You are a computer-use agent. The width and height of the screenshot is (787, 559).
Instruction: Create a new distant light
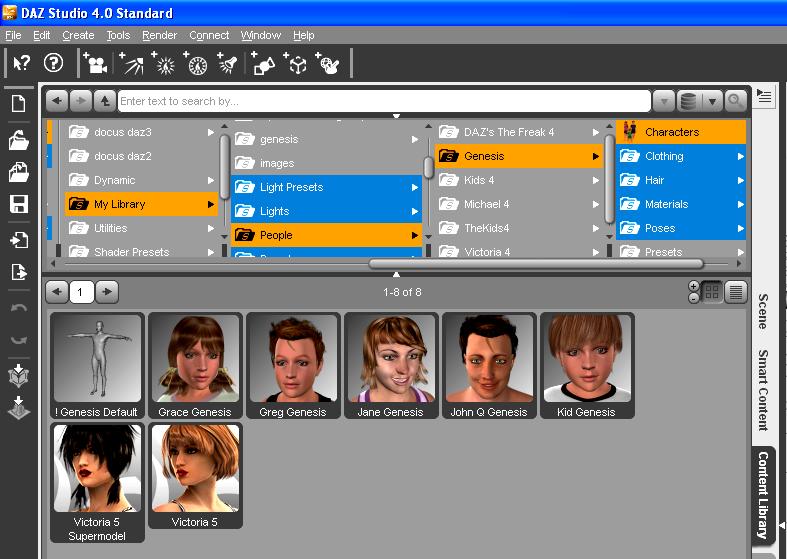pos(132,63)
